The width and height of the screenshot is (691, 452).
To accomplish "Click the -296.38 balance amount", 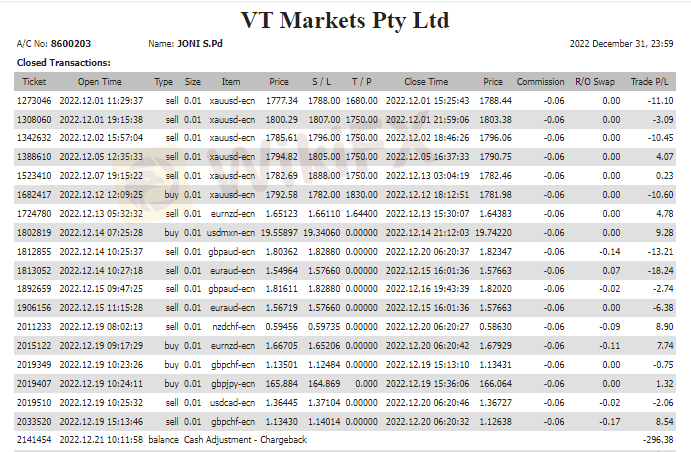I will [x=658, y=439].
